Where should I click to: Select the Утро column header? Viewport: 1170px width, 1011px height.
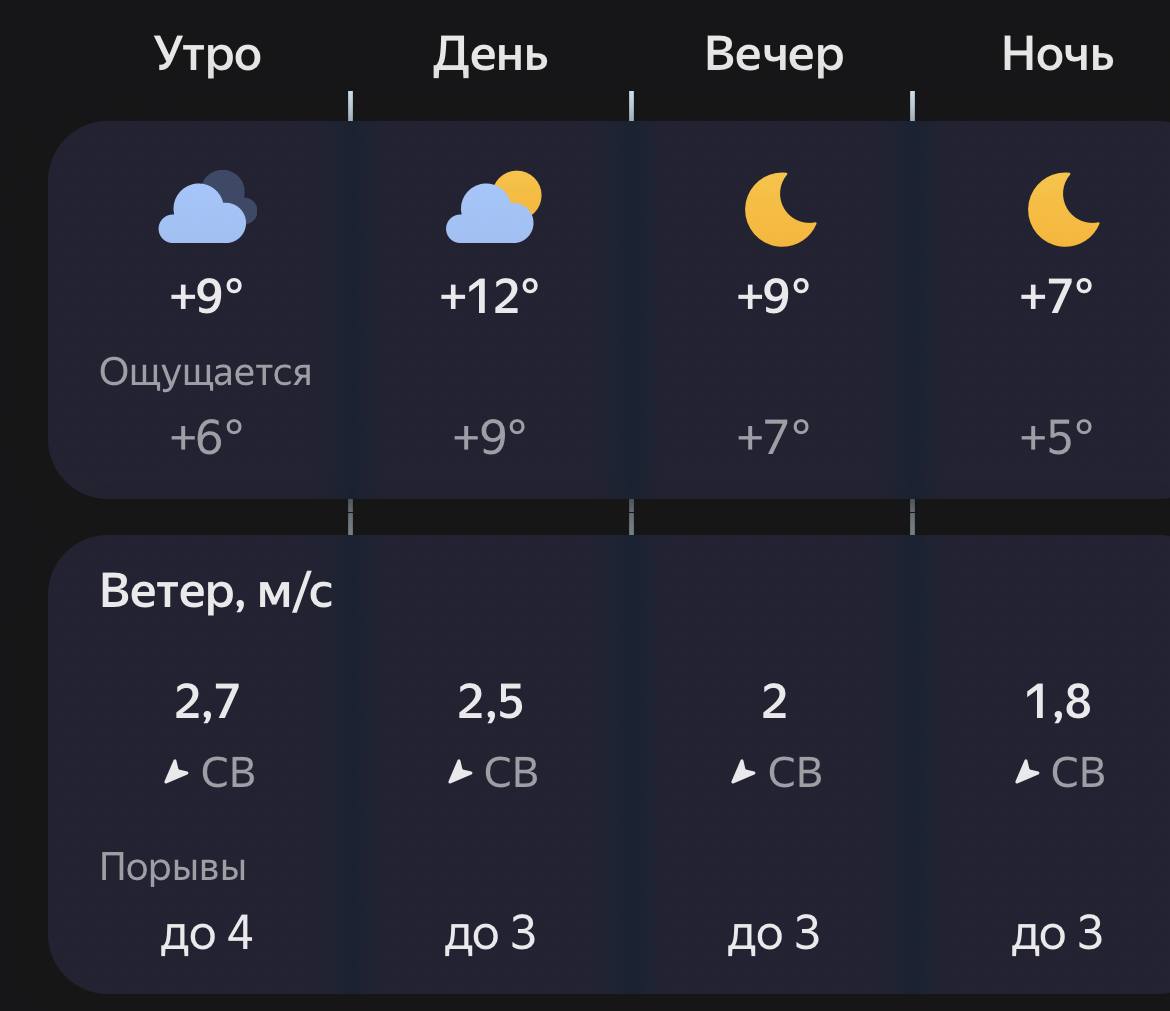(x=208, y=54)
